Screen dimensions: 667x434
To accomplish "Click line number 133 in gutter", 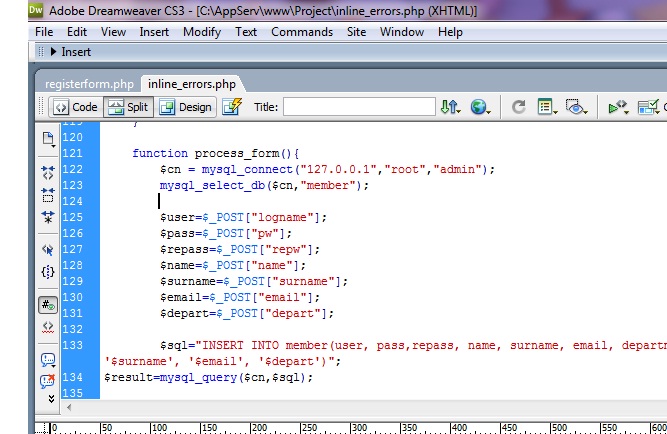I will point(72,345).
